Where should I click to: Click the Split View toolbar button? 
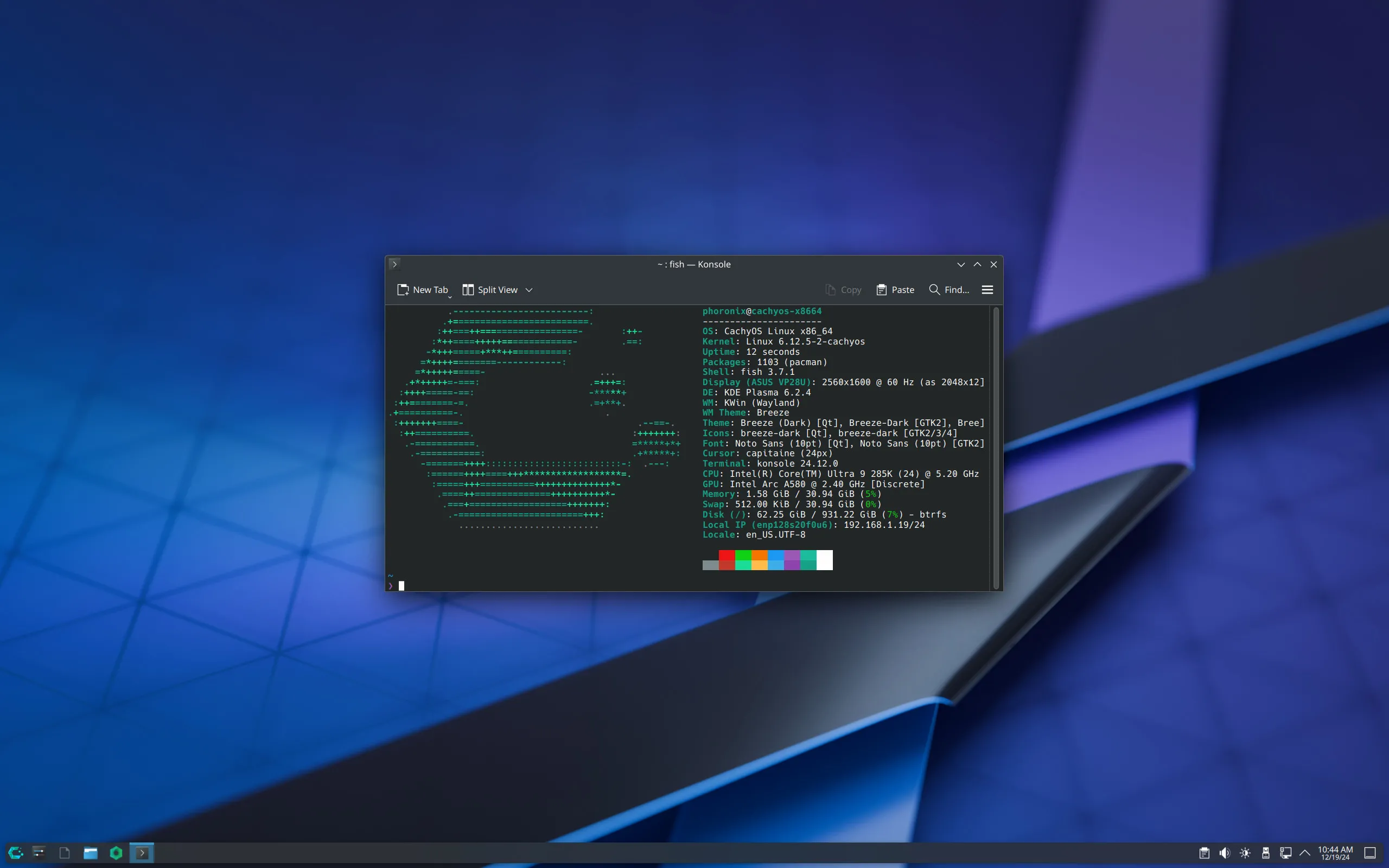[490, 290]
